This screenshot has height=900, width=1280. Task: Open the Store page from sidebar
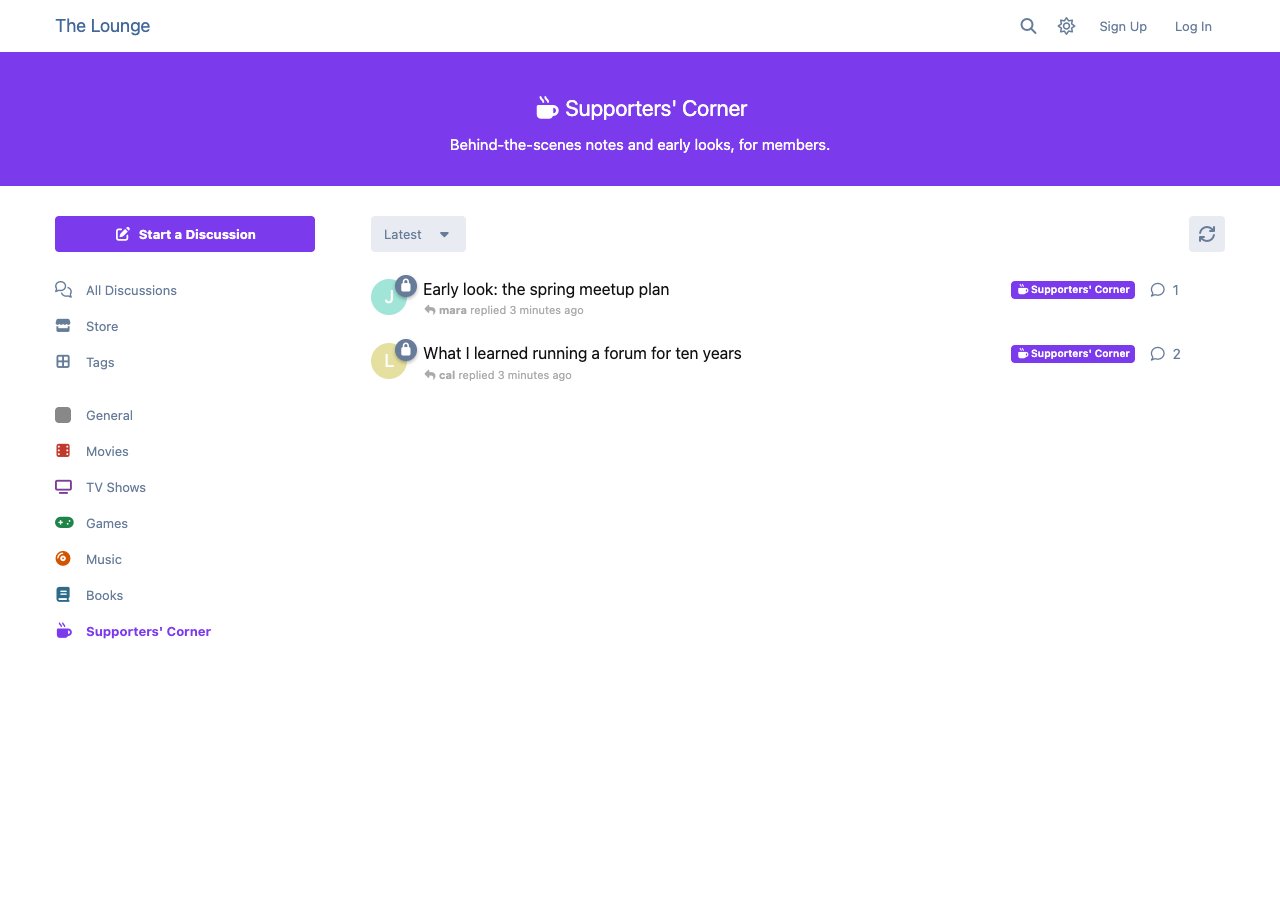102,326
